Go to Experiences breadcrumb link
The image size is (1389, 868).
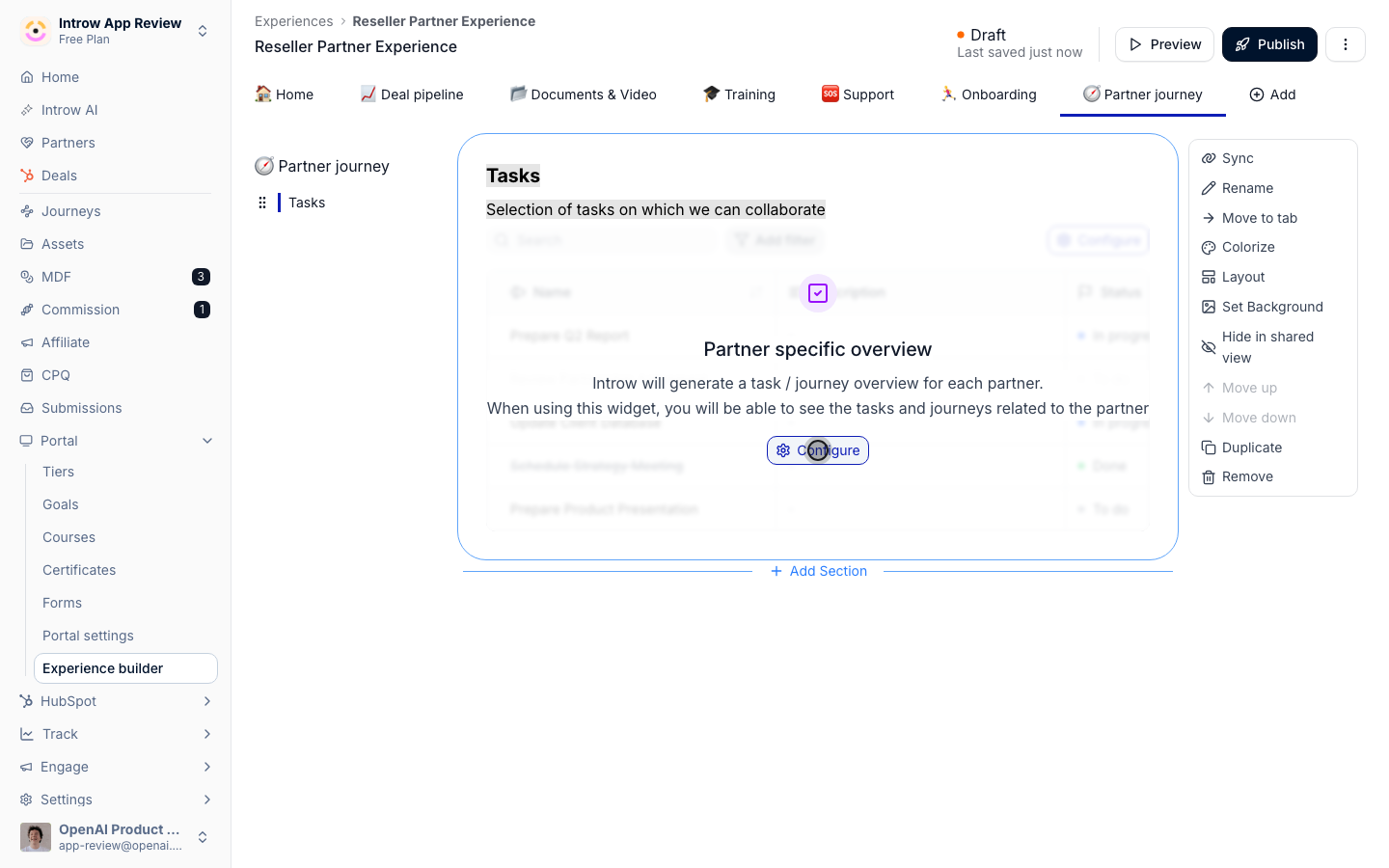(293, 21)
